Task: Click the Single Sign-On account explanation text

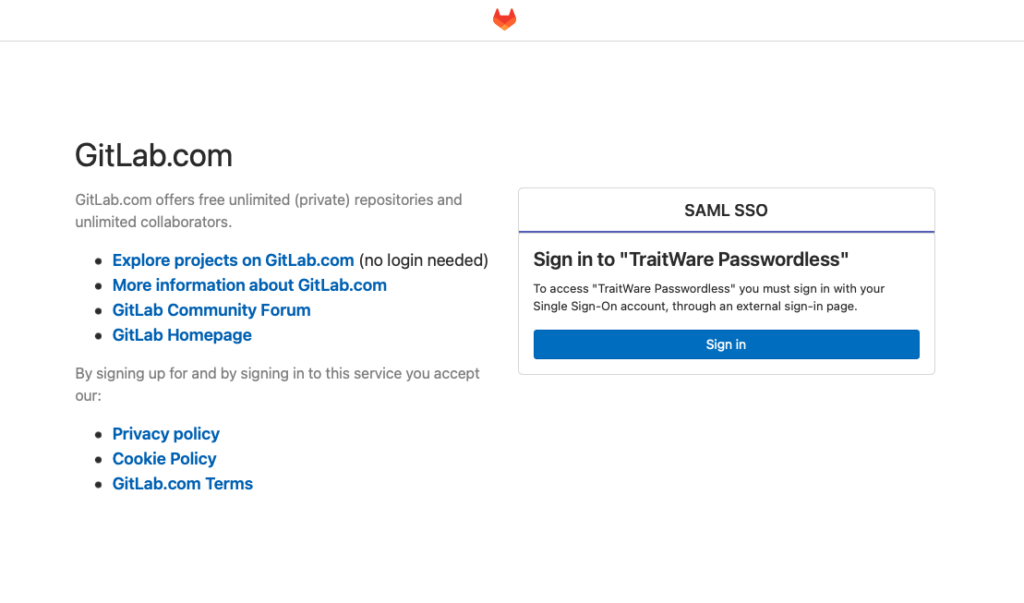Action: 709,297
